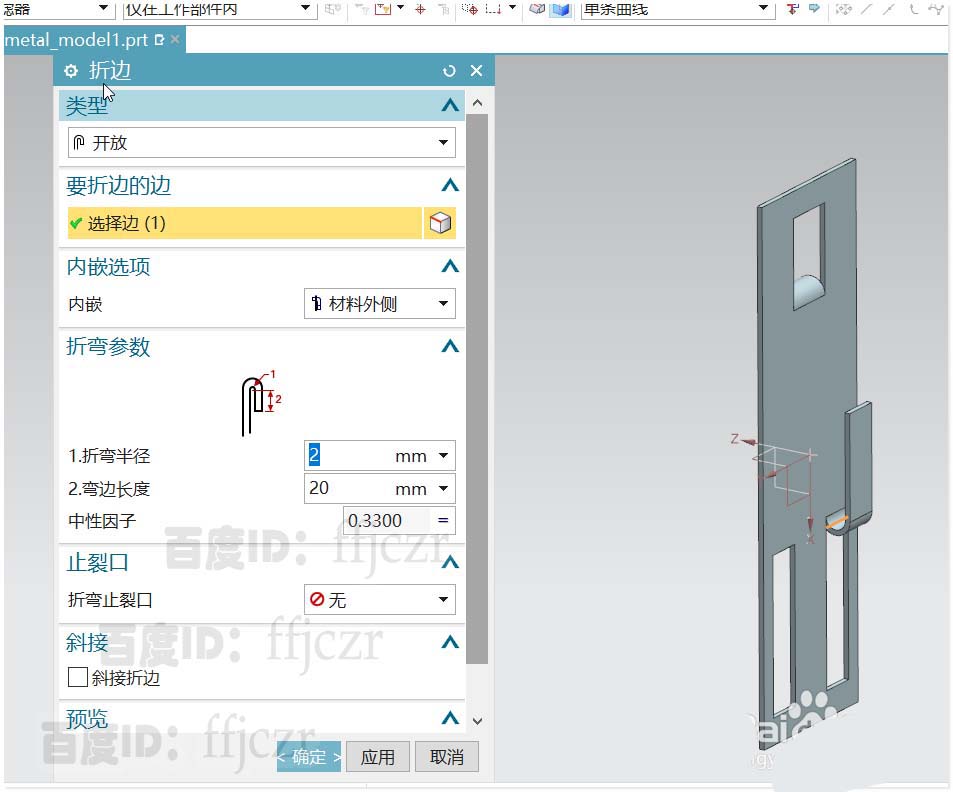
Task: Click the 确定 button
Action: point(309,757)
